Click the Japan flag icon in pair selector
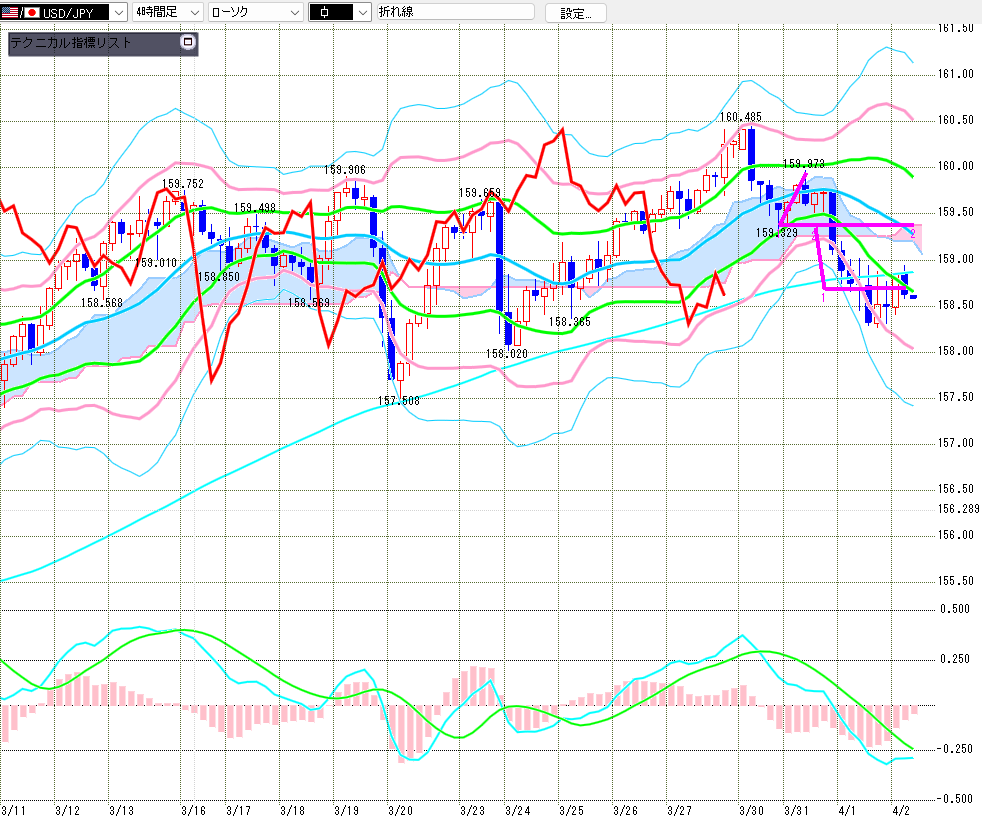This screenshot has width=982, height=820. [31, 13]
